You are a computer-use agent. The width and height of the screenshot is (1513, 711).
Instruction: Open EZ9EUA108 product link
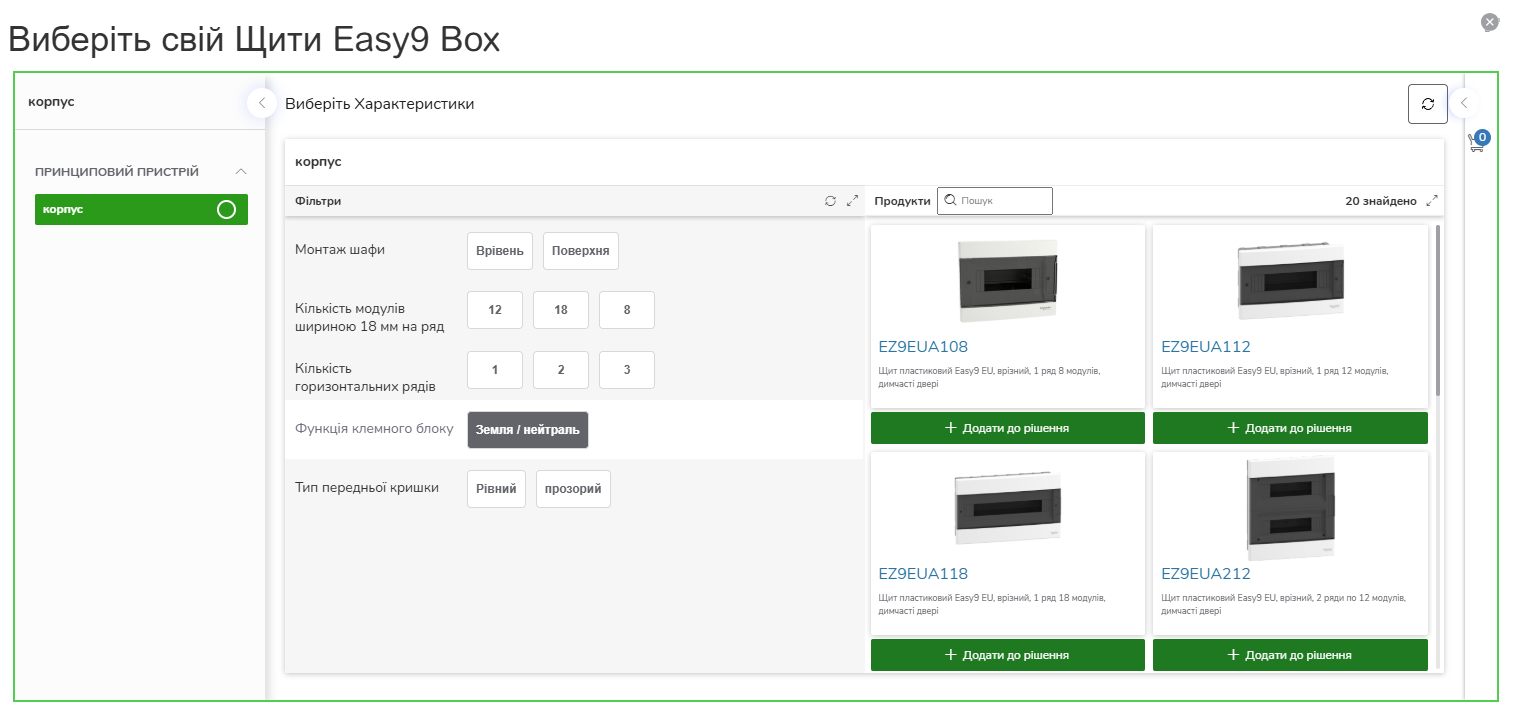point(923,347)
